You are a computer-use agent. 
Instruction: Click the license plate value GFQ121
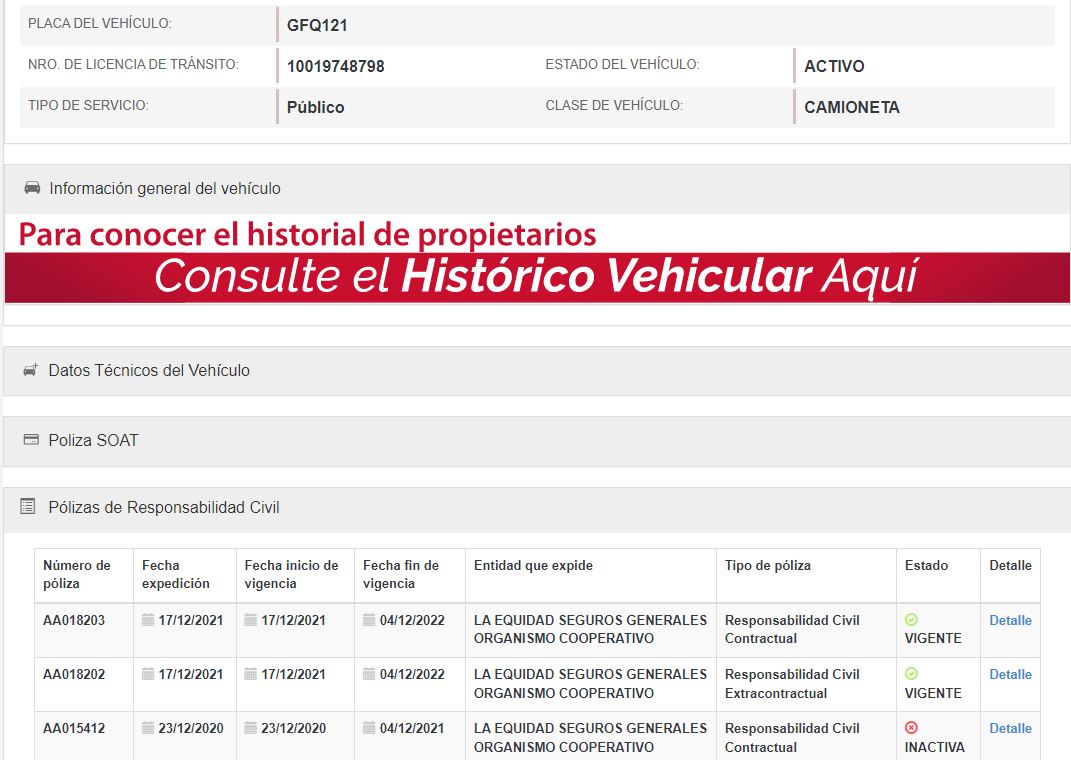click(x=317, y=25)
